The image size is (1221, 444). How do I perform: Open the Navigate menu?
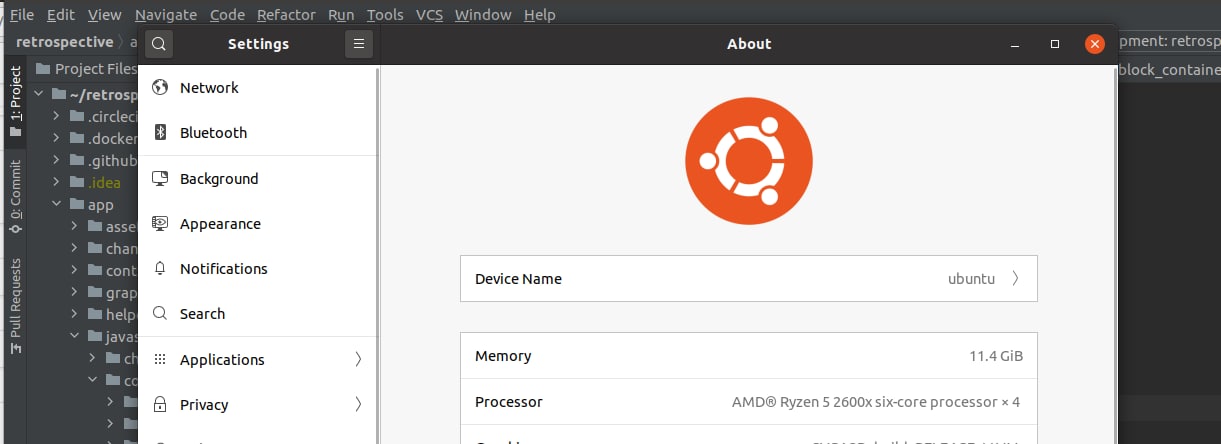(x=167, y=15)
